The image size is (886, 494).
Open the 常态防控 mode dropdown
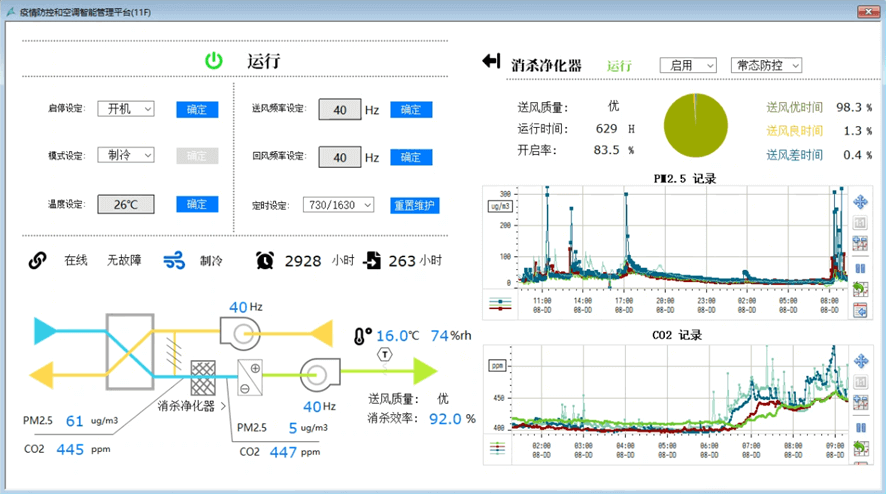point(766,65)
